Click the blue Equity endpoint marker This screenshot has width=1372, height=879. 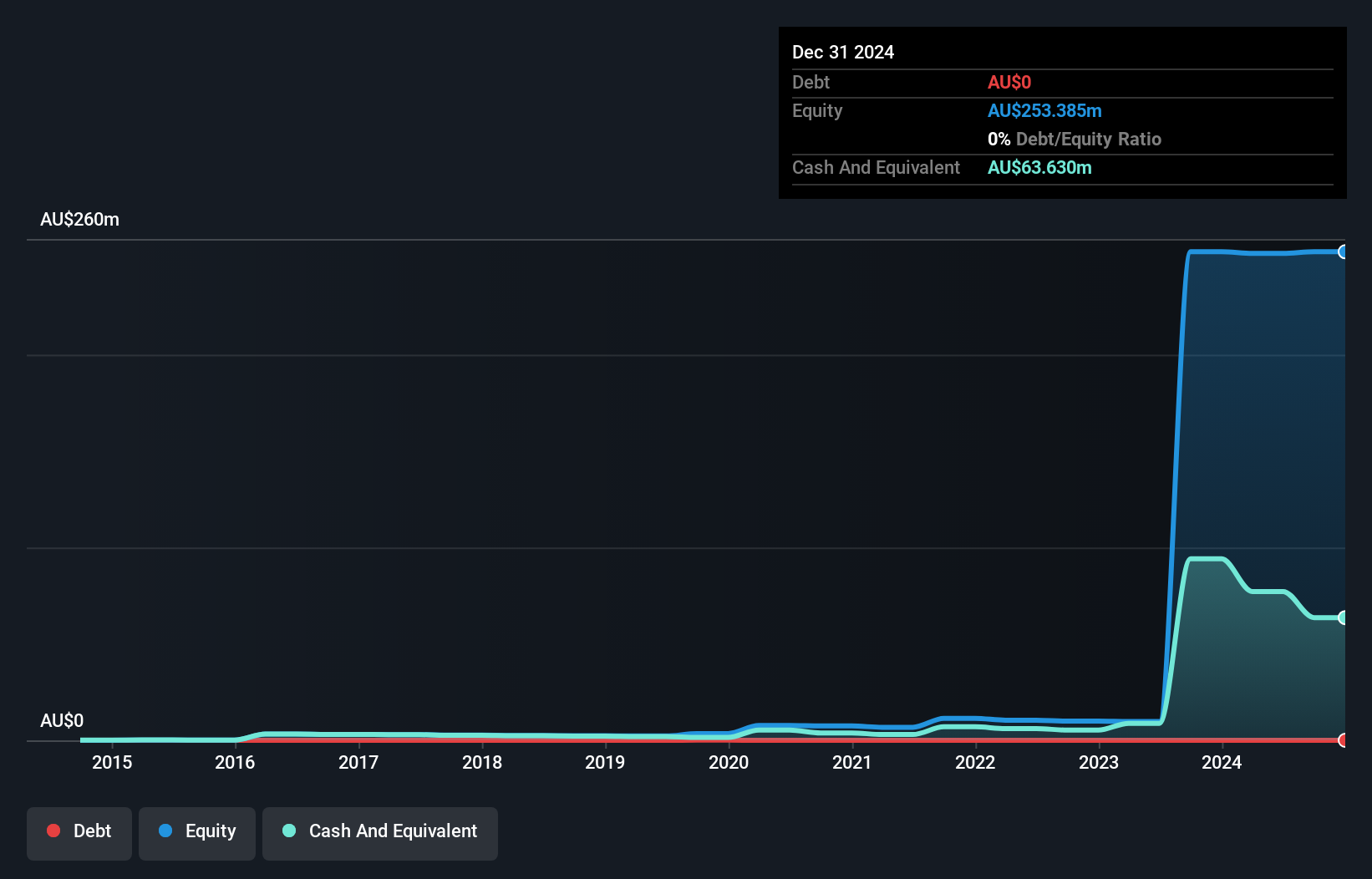[1344, 252]
